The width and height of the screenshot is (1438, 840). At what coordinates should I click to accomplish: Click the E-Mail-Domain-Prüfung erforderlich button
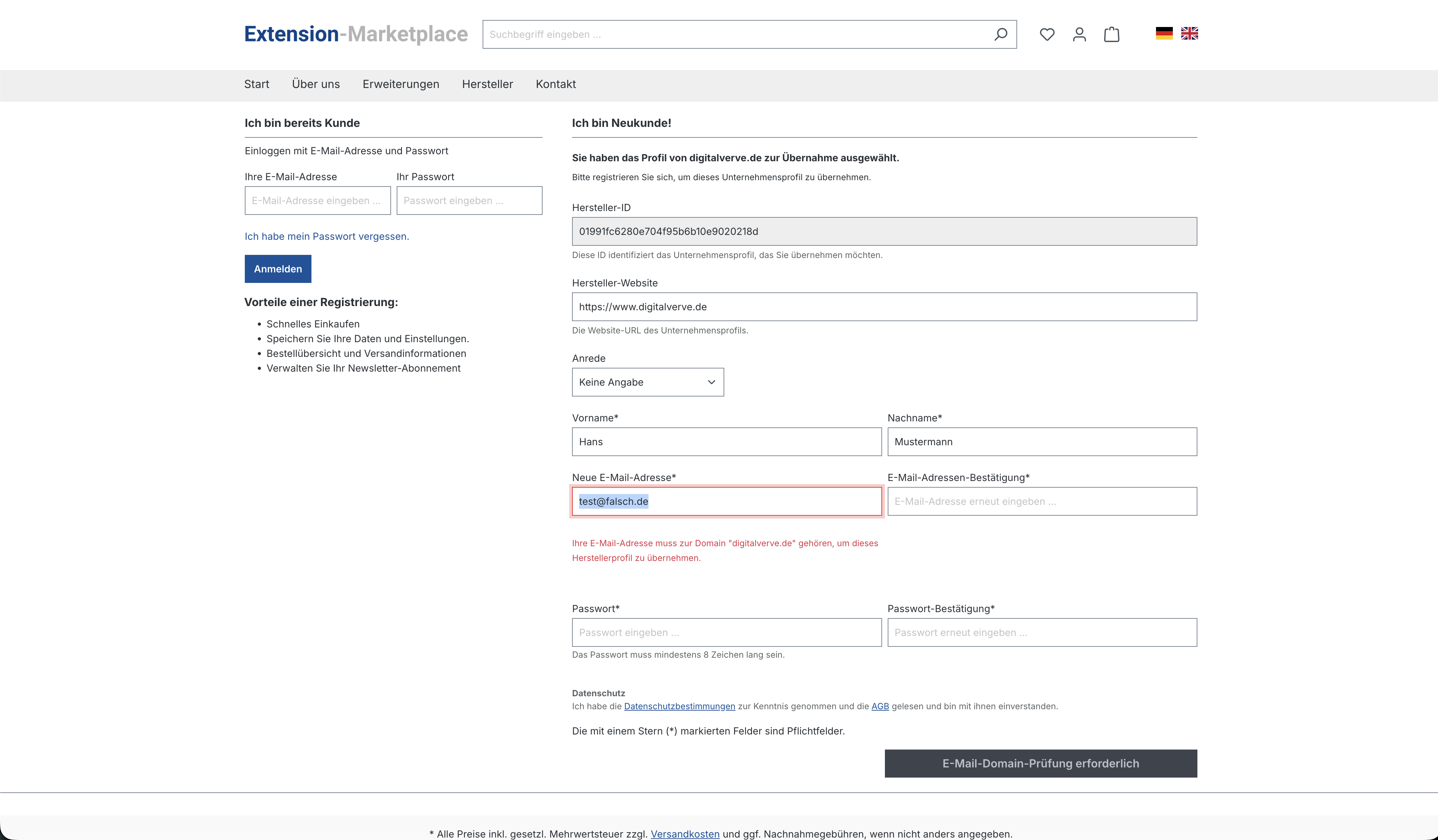click(1040, 763)
